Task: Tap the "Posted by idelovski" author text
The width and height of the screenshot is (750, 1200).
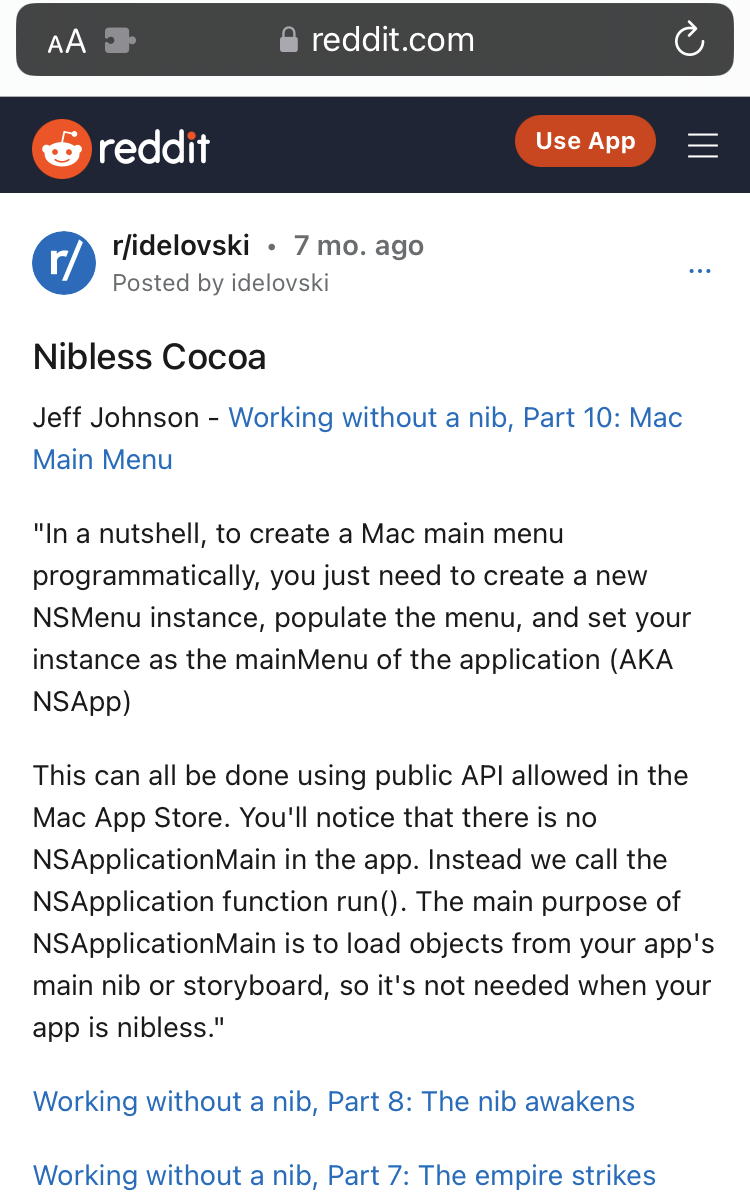Action: click(220, 283)
